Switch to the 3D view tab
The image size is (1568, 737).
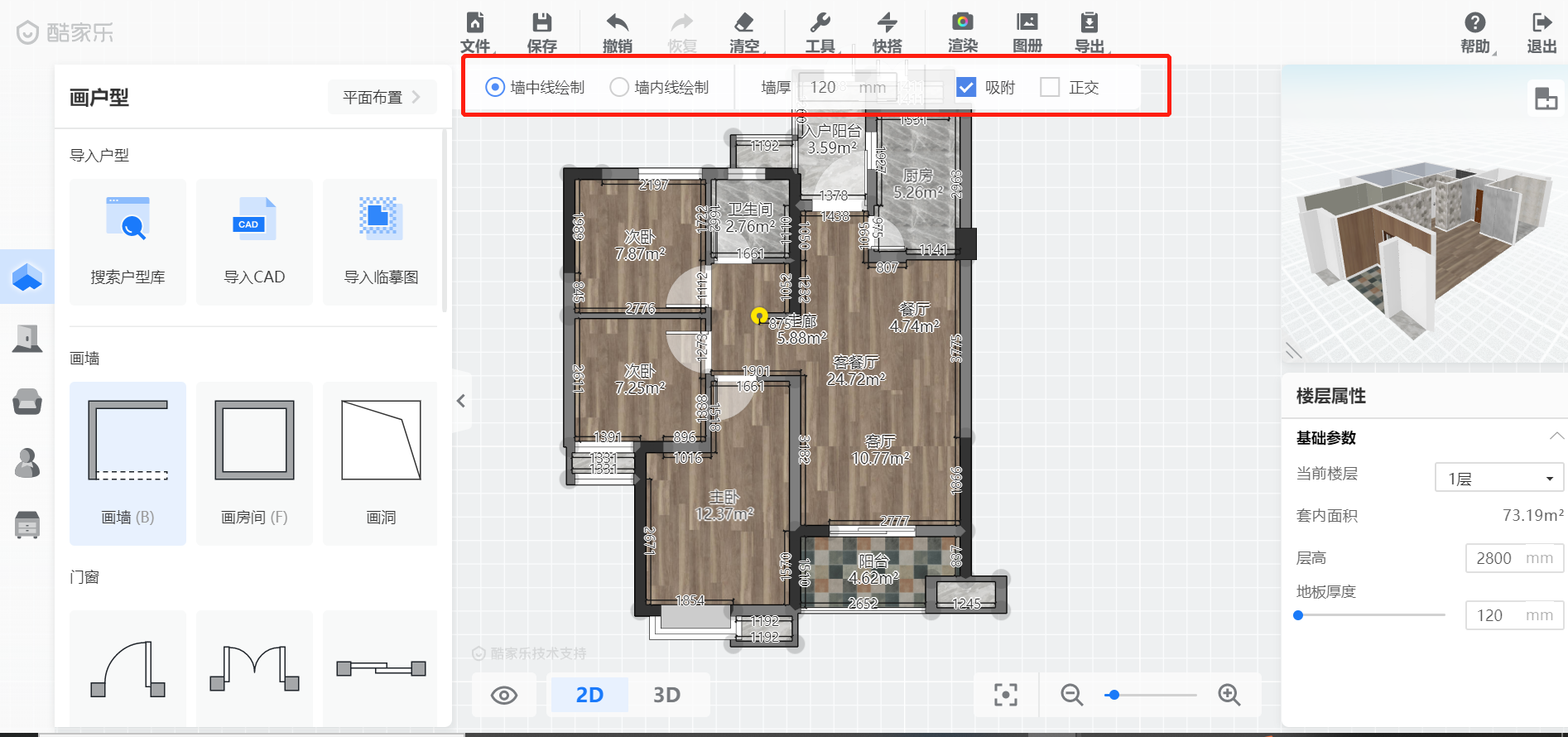click(x=666, y=695)
